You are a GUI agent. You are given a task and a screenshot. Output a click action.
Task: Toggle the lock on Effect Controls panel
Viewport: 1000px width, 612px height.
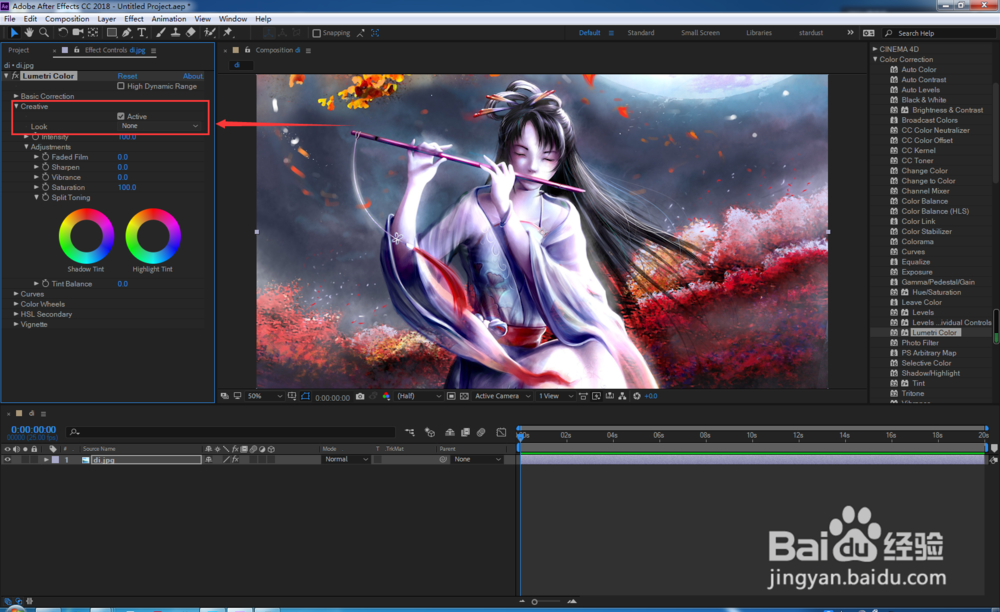click(x=77, y=50)
